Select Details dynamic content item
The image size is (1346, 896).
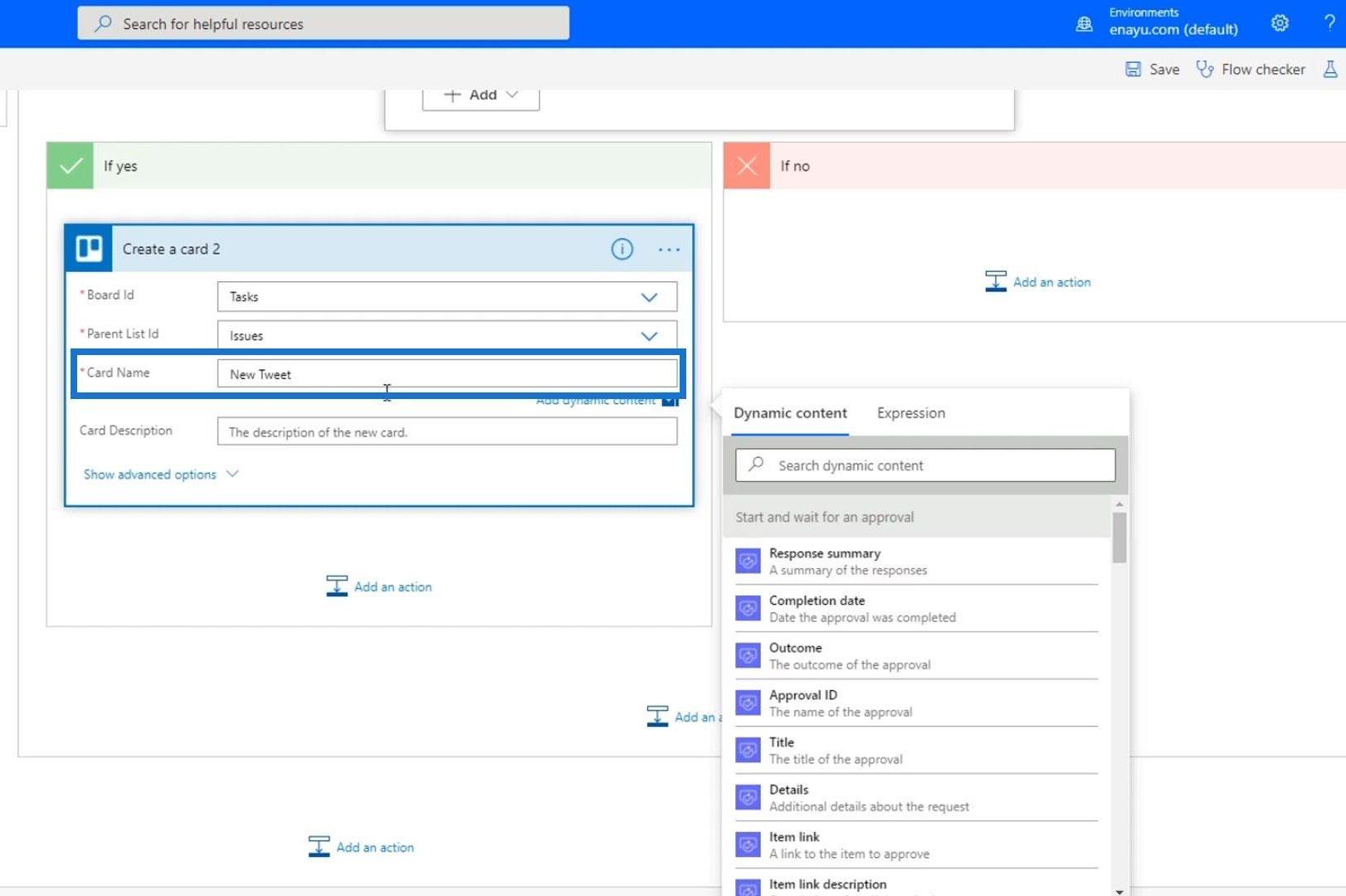point(916,798)
